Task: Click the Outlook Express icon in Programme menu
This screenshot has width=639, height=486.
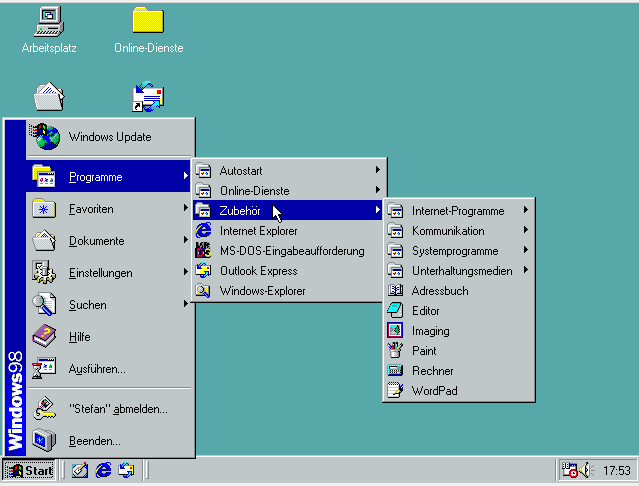Action: (203, 270)
